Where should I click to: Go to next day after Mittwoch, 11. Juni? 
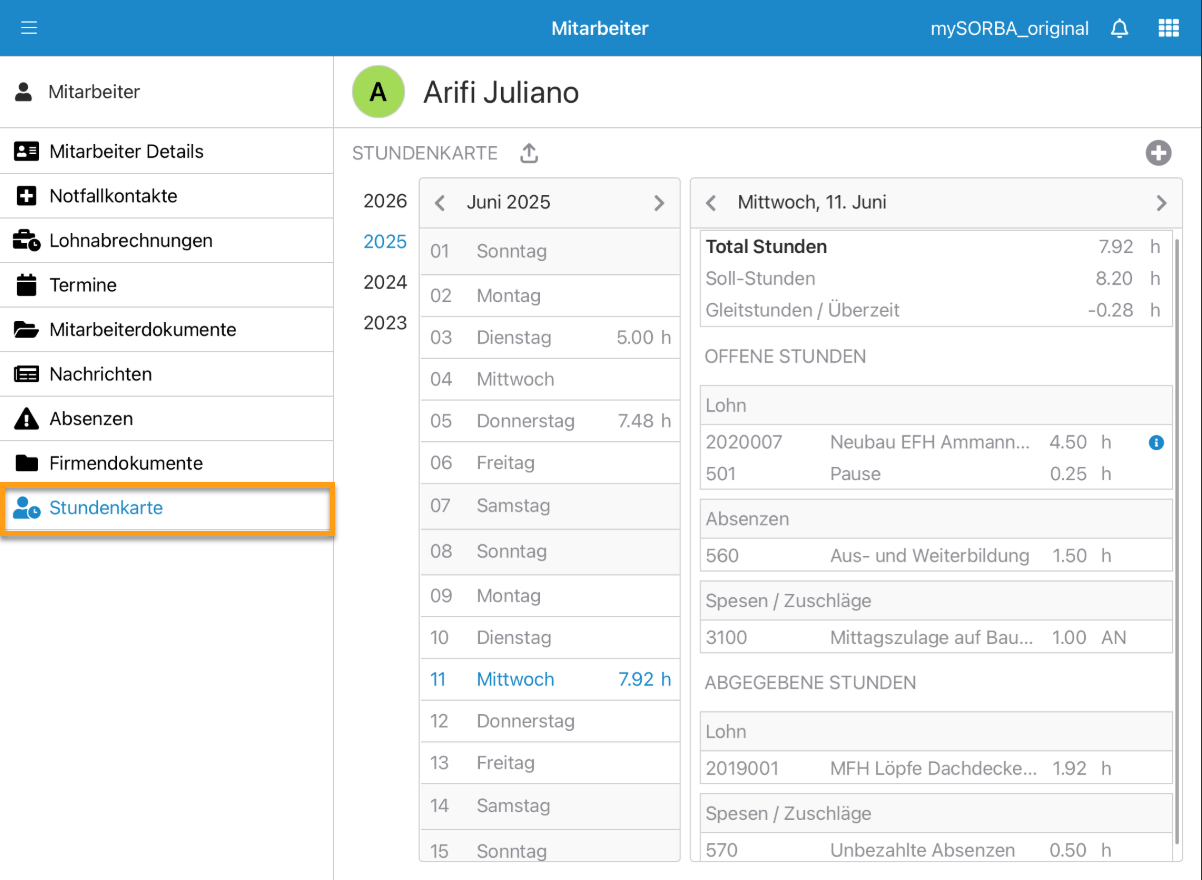(x=1161, y=203)
